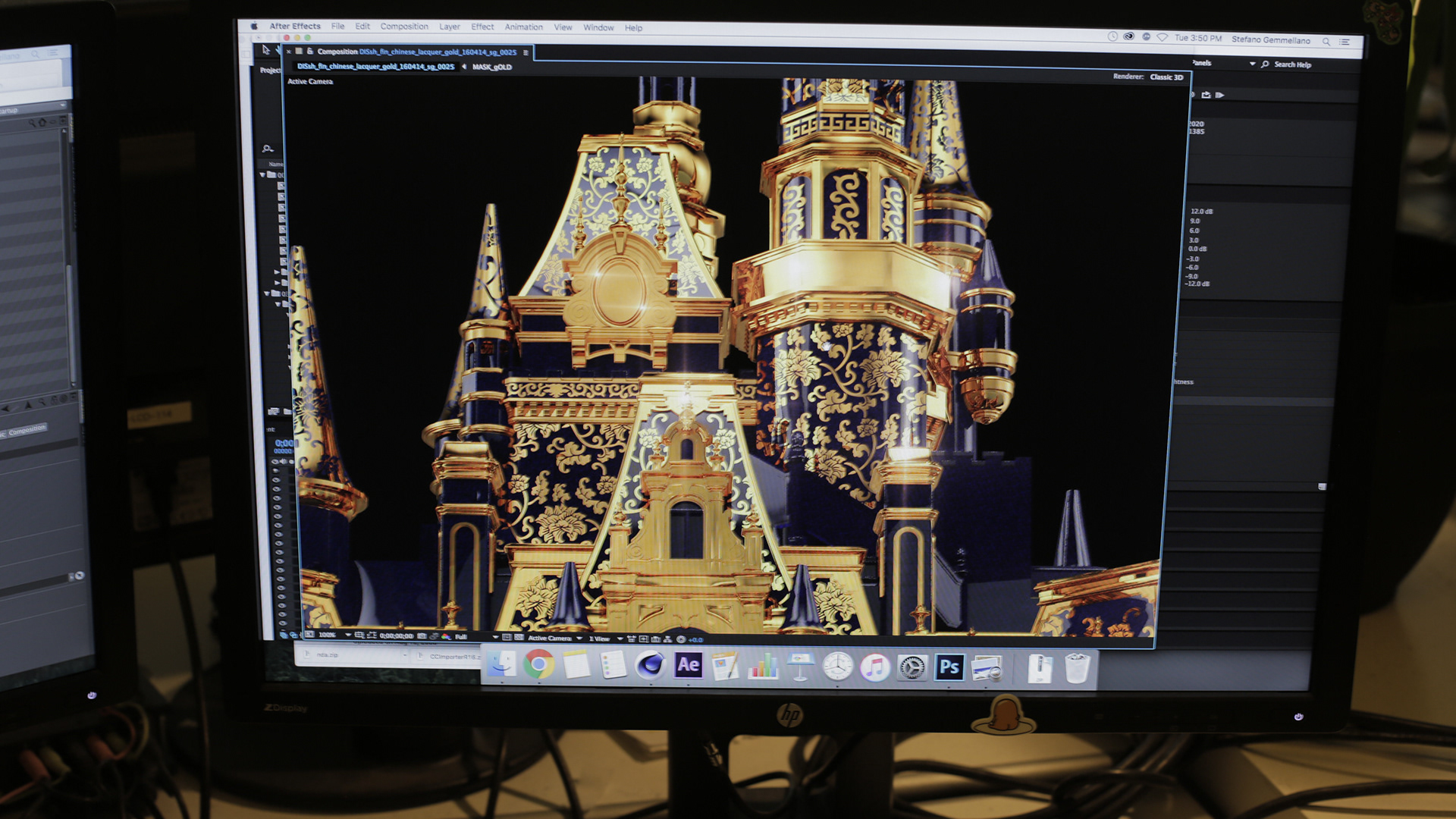Click the Tue 3:50 PM clock
Screen dimensions: 1456x819
click(1198, 38)
